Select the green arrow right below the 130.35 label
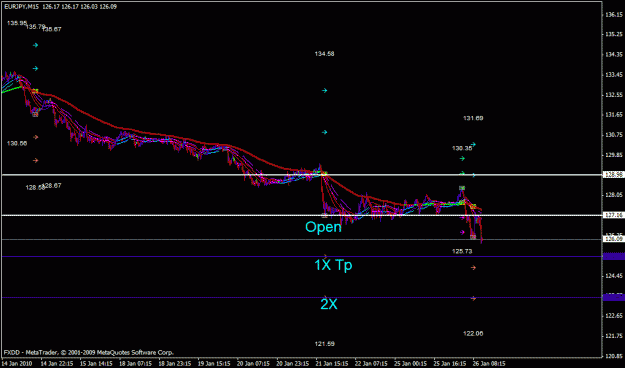625x368 pixels. pos(462,159)
